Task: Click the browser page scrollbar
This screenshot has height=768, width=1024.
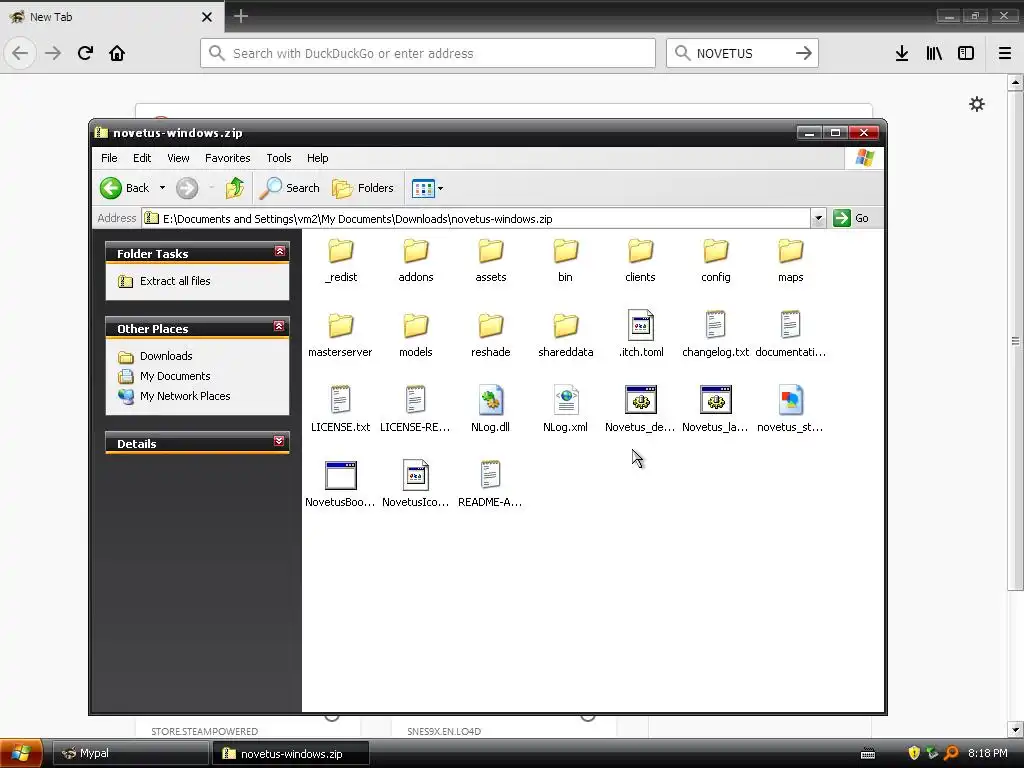Action: 1015,340
